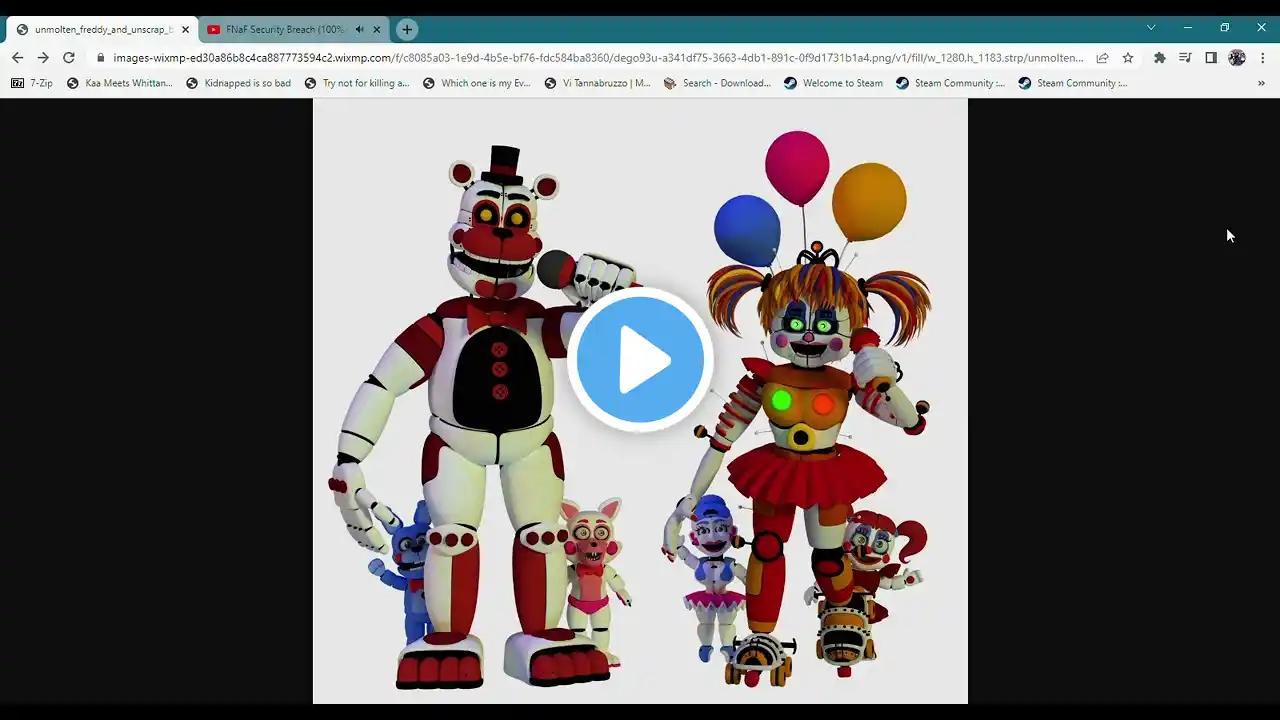Open the Welcome to Steam bookmark
Viewport: 1280px width, 720px height.
[833, 83]
